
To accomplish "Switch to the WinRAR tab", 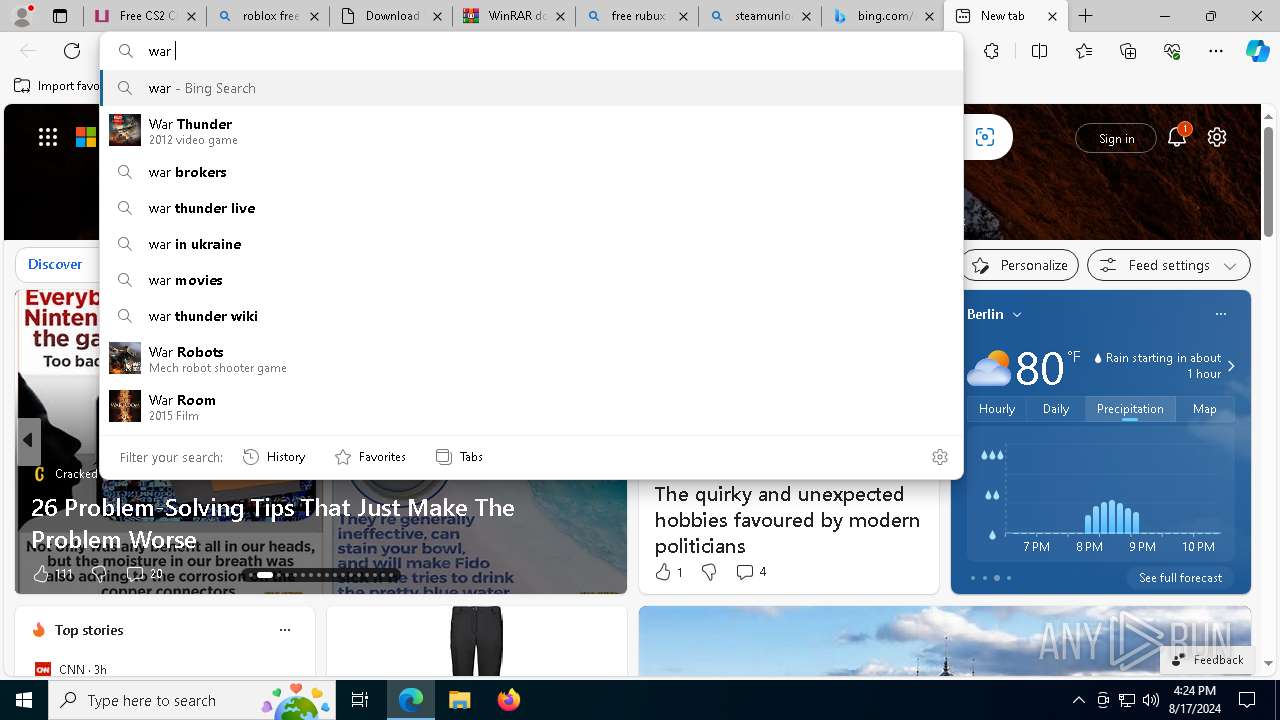I will (514, 16).
